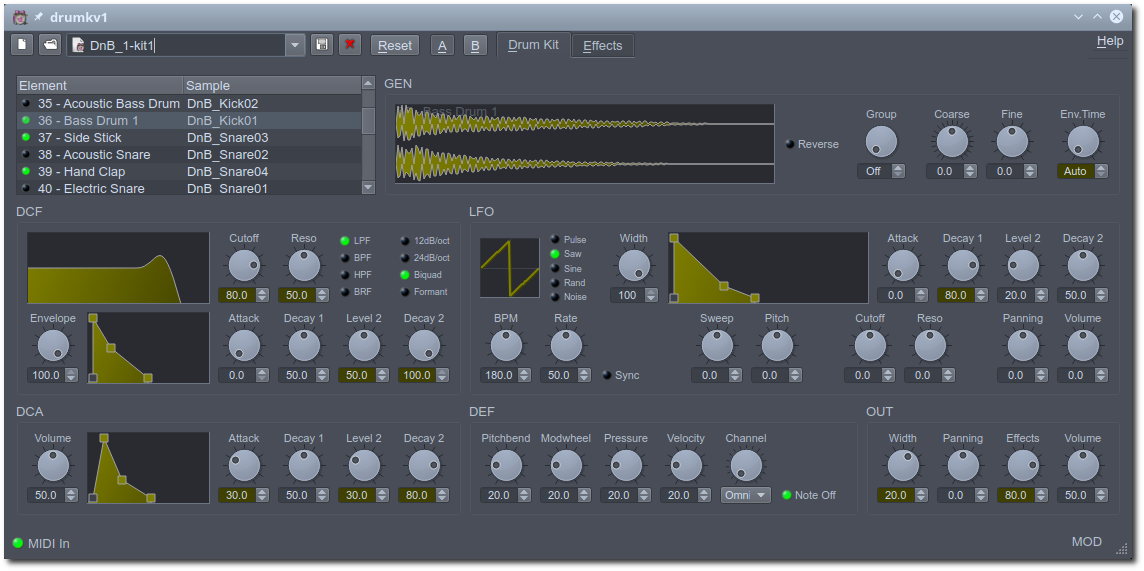The height and width of the screenshot is (571, 1144).
Task: Click the DCF envelope graph
Action: click(148, 348)
